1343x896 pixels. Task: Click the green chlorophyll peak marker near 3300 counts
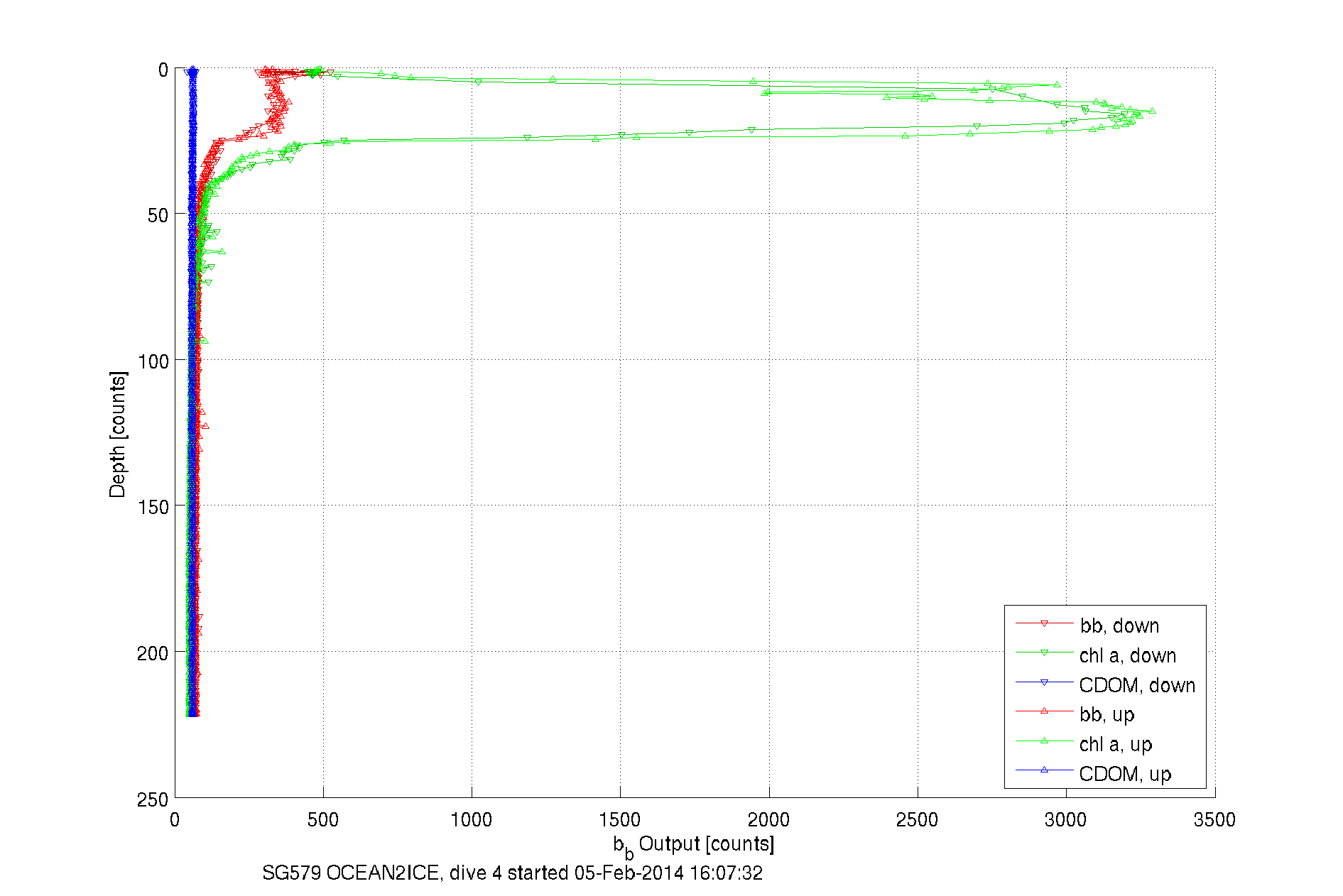pos(1152,111)
